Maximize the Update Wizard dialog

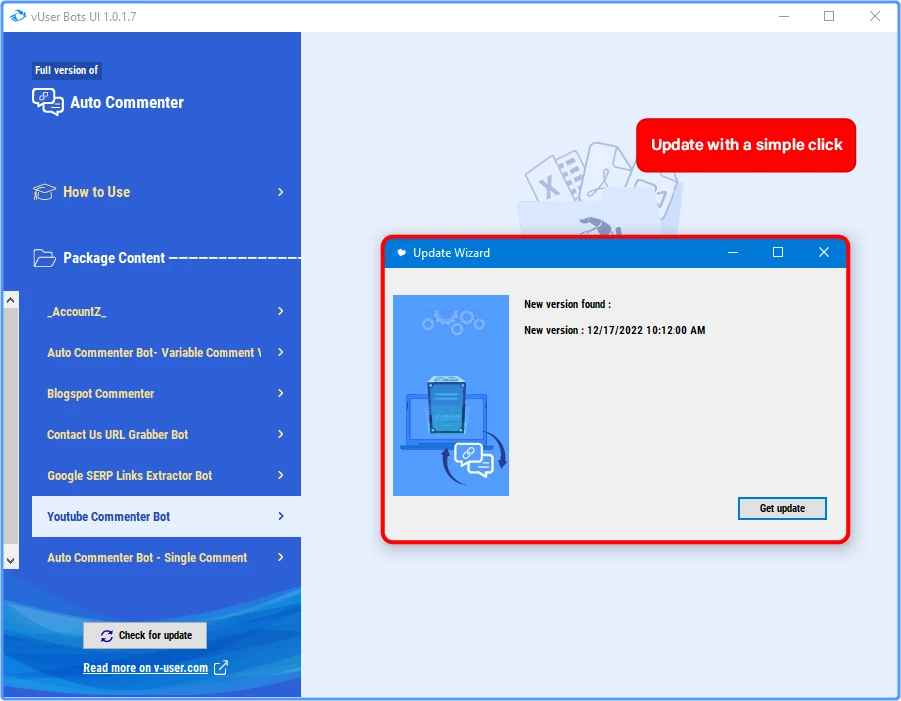tap(777, 253)
